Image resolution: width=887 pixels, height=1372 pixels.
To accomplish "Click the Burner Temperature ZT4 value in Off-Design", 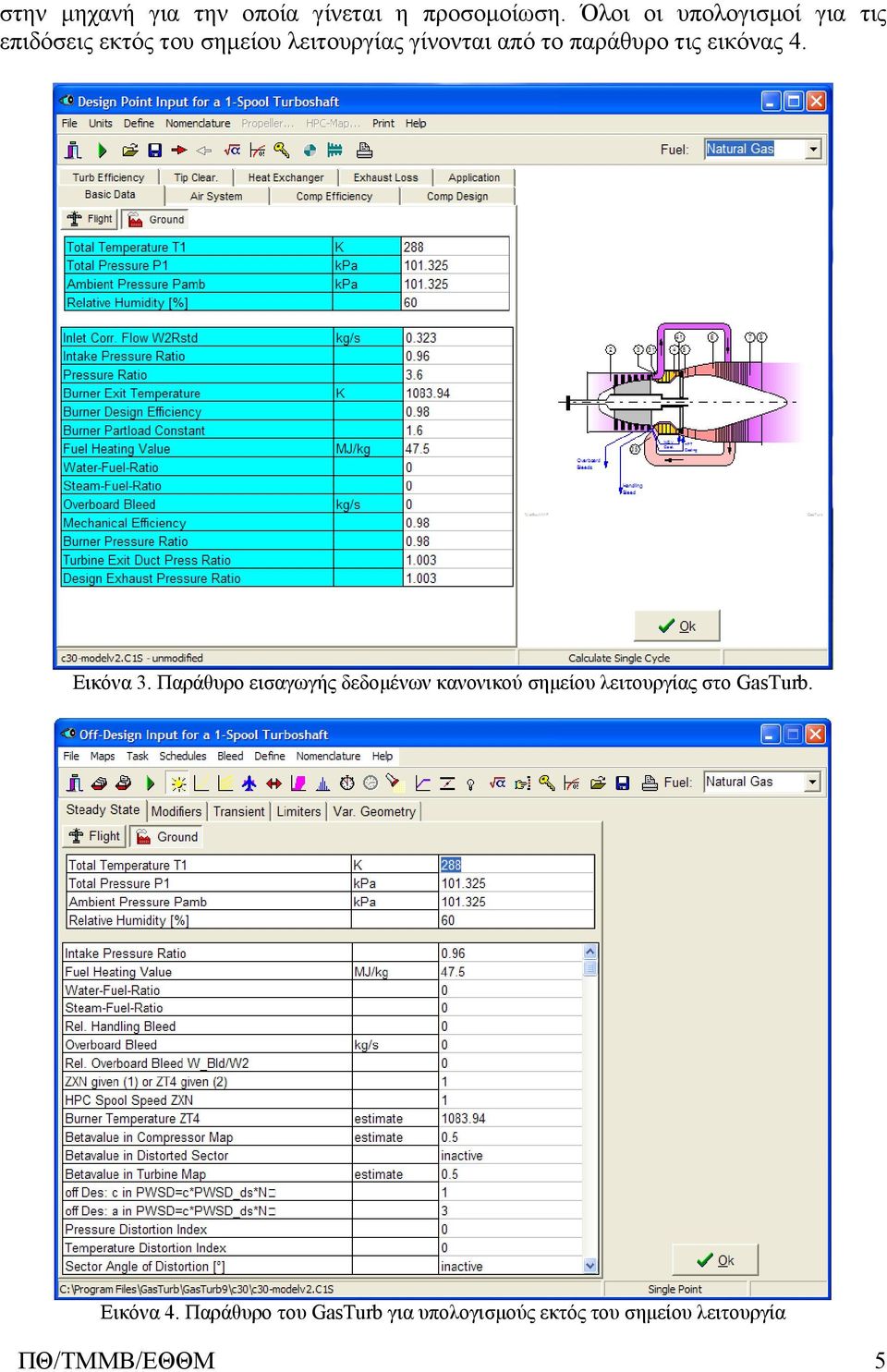I will [511, 1119].
